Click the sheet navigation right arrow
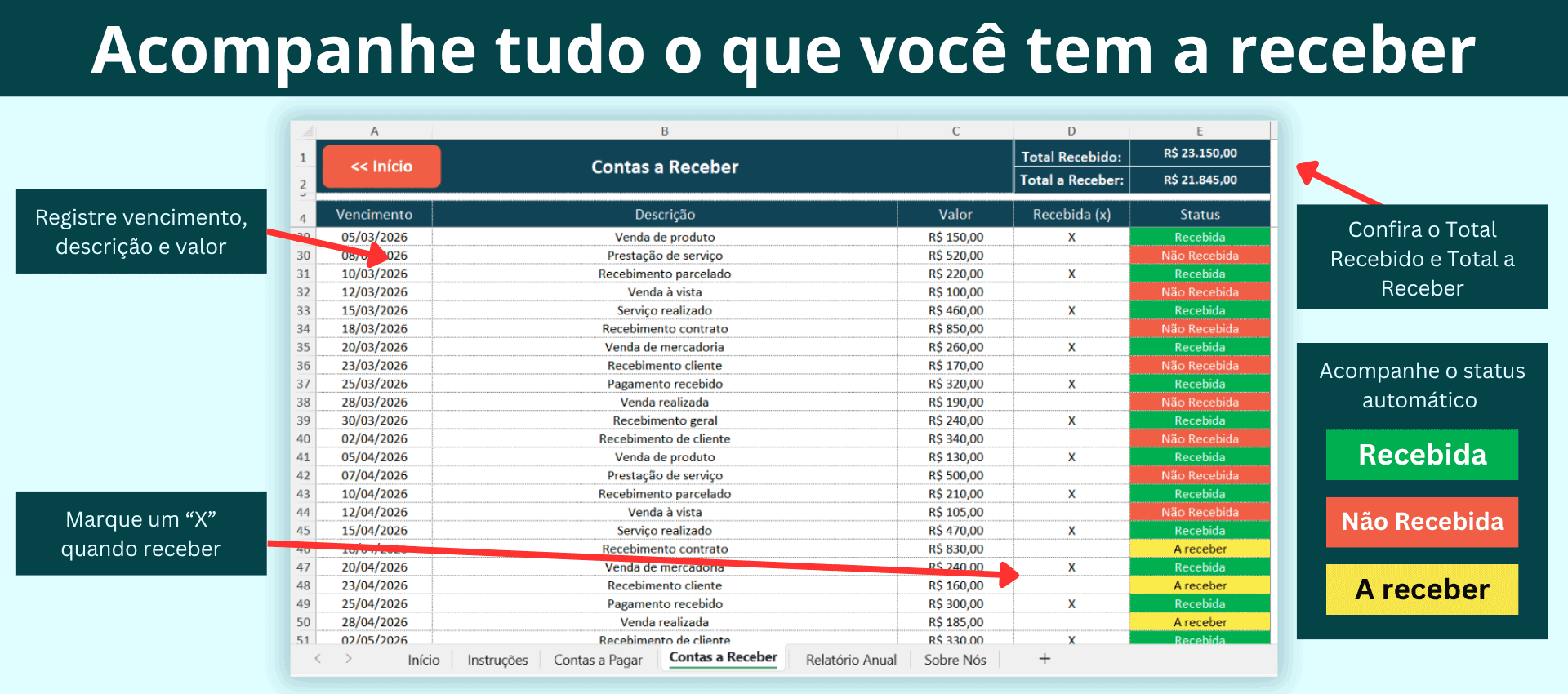Viewport: 1568px width, 694px height. [x=349, y=659]
